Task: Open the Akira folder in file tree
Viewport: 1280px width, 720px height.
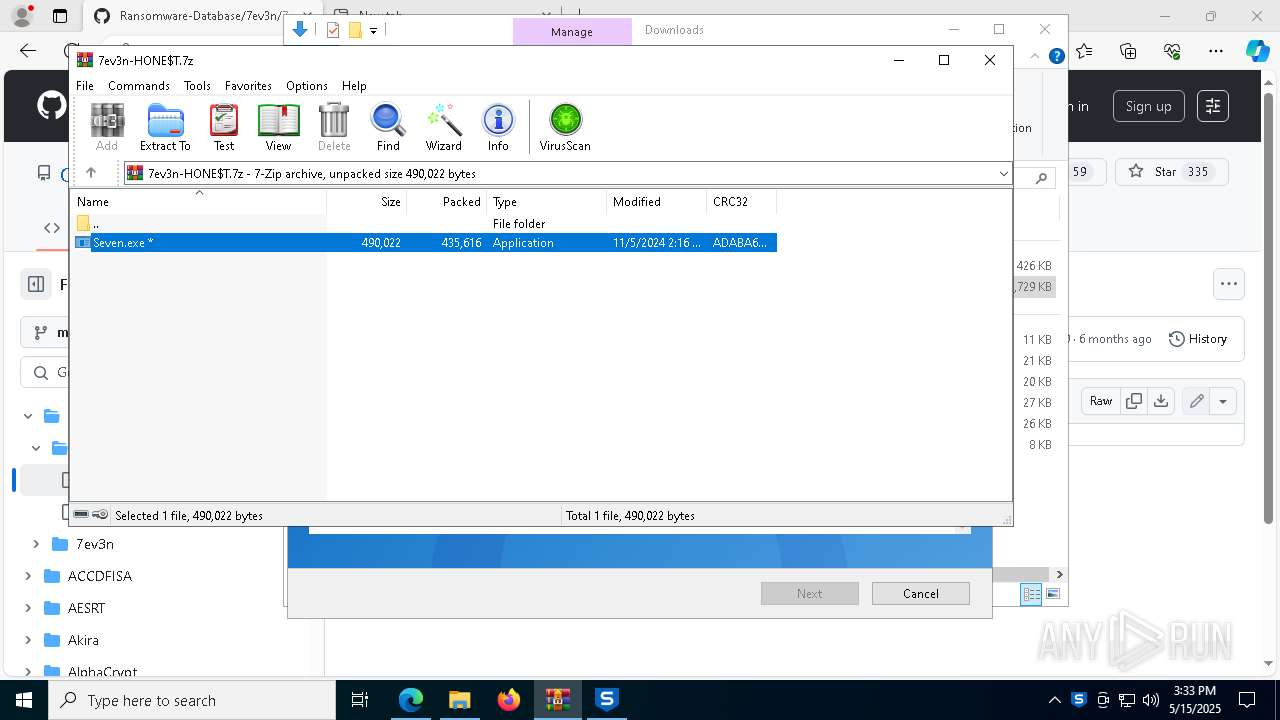Action: point(83,640)
